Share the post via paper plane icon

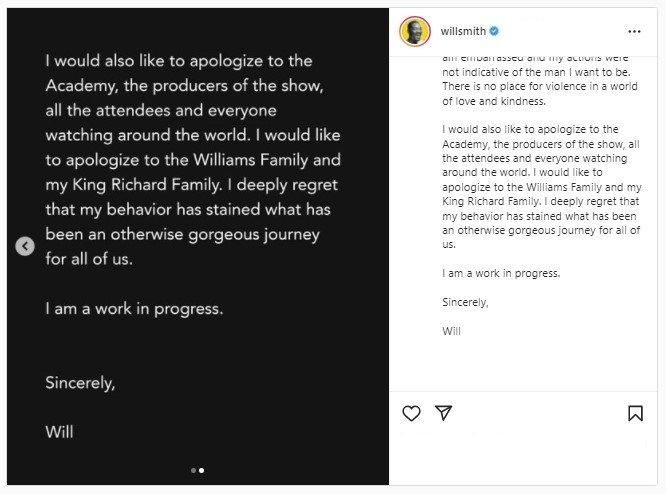[444, 413]
